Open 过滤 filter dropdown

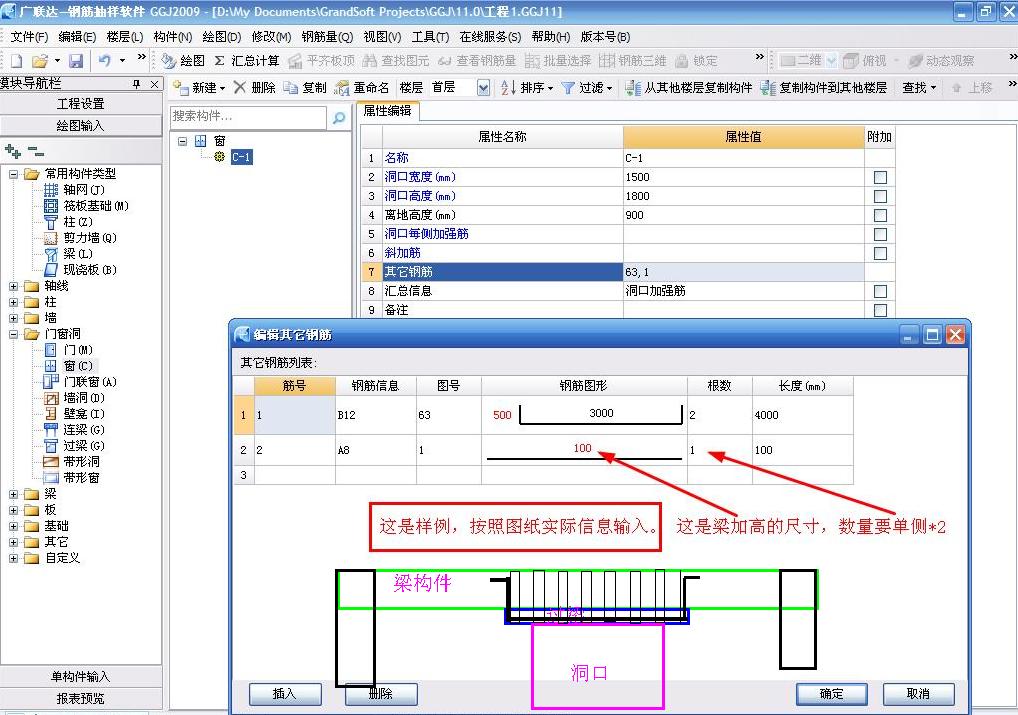586,88
